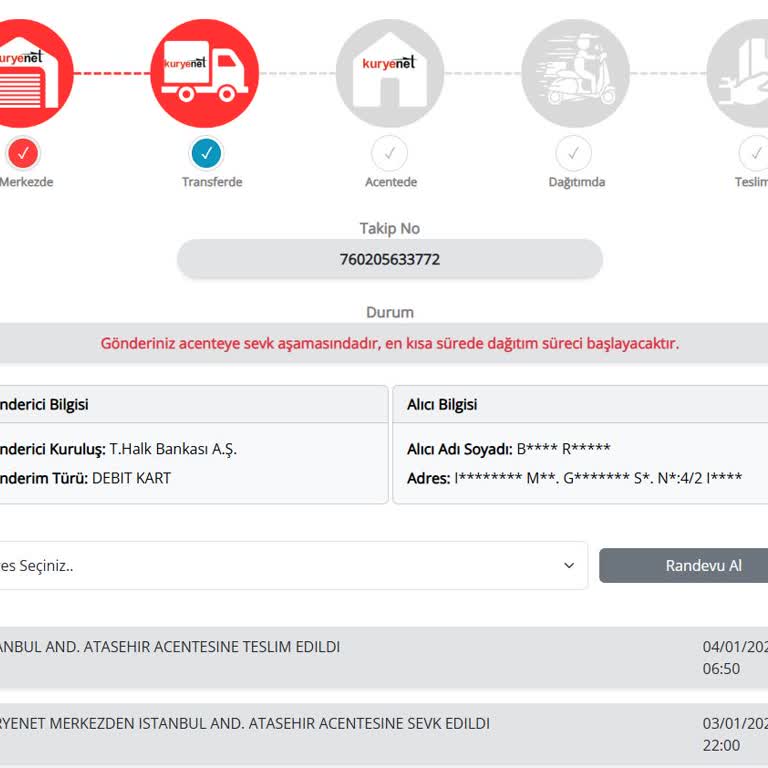Click the Acentede stage label
Image resolution: width=768 pixels, height=768 pixels.
391,182
